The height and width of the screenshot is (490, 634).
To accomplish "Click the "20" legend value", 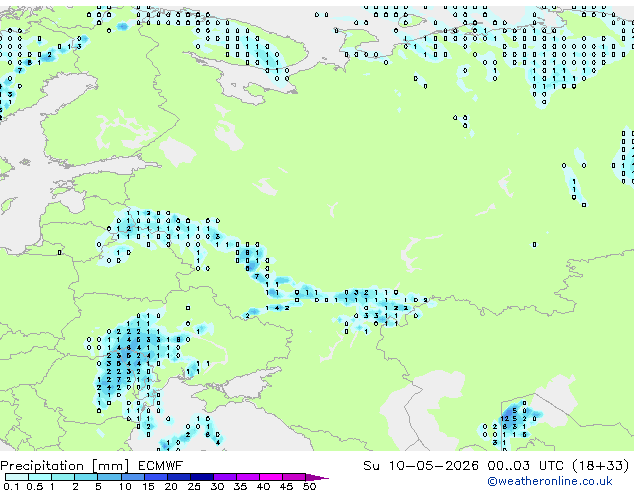I will (x=171, y=486).
